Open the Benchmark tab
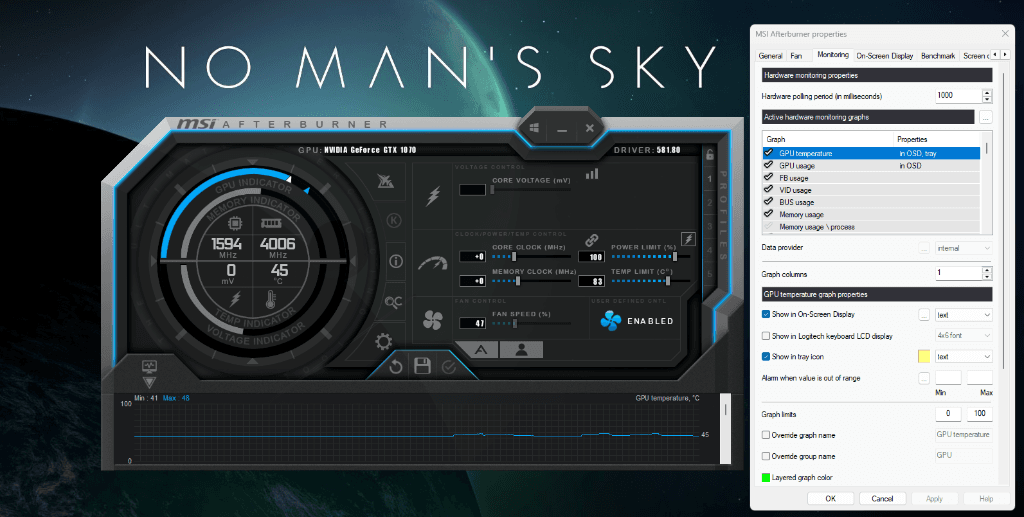Image resolution: width=1024 pixels, height=517 pixels. point(938,56)
